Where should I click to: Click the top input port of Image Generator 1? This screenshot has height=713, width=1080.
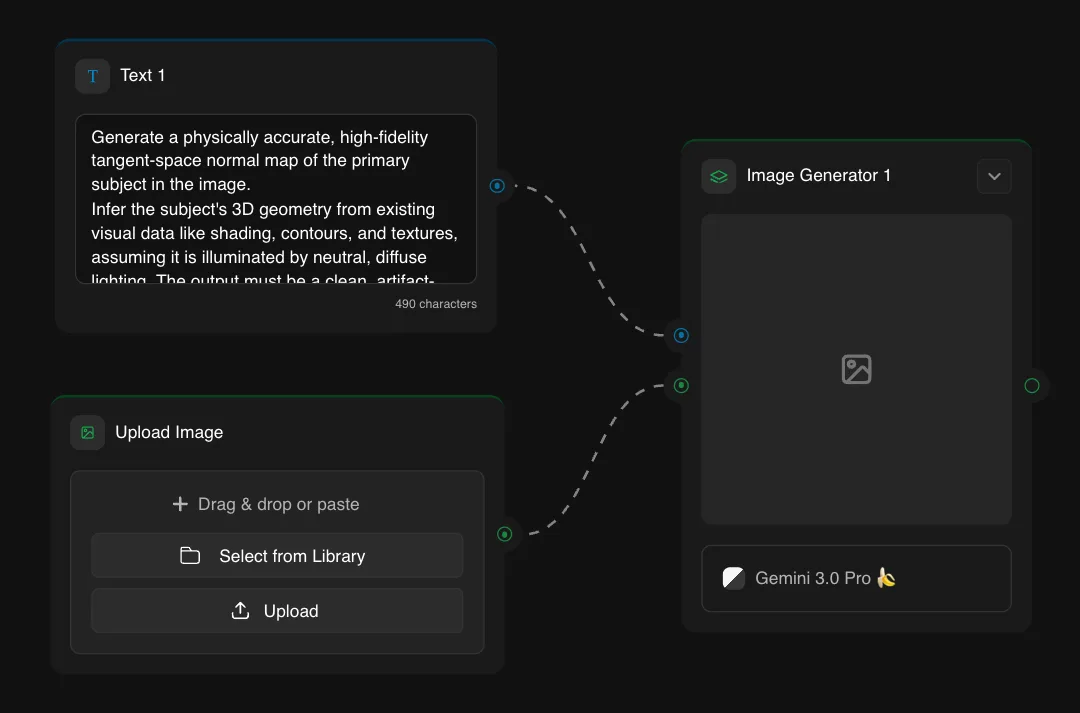coord(680,336)
